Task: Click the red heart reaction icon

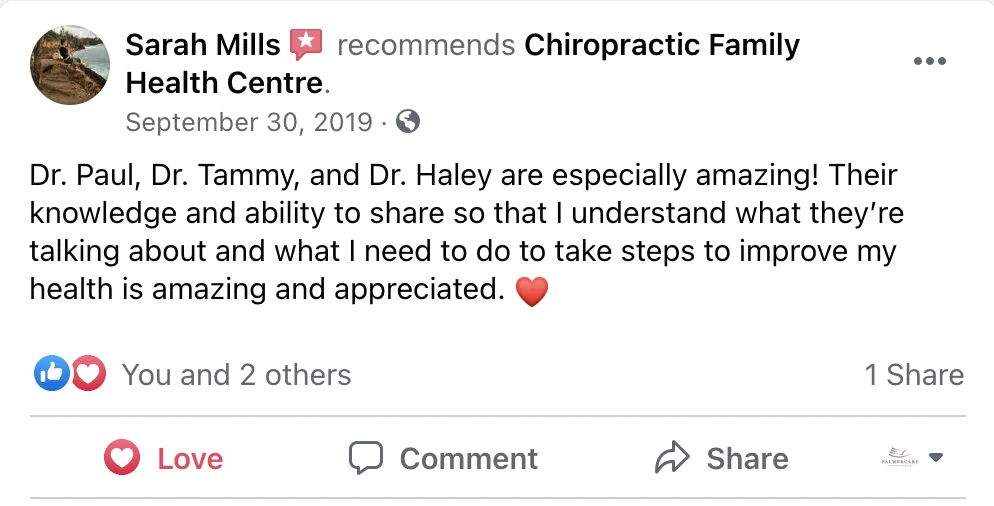Action: 89,373
